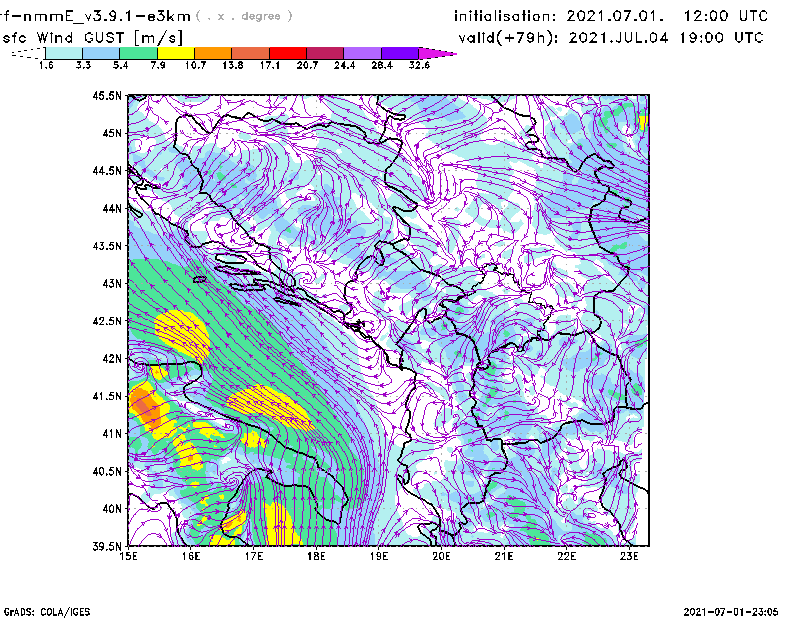Click the legend value '1.6'
The image size is (800, 618).
46,65
